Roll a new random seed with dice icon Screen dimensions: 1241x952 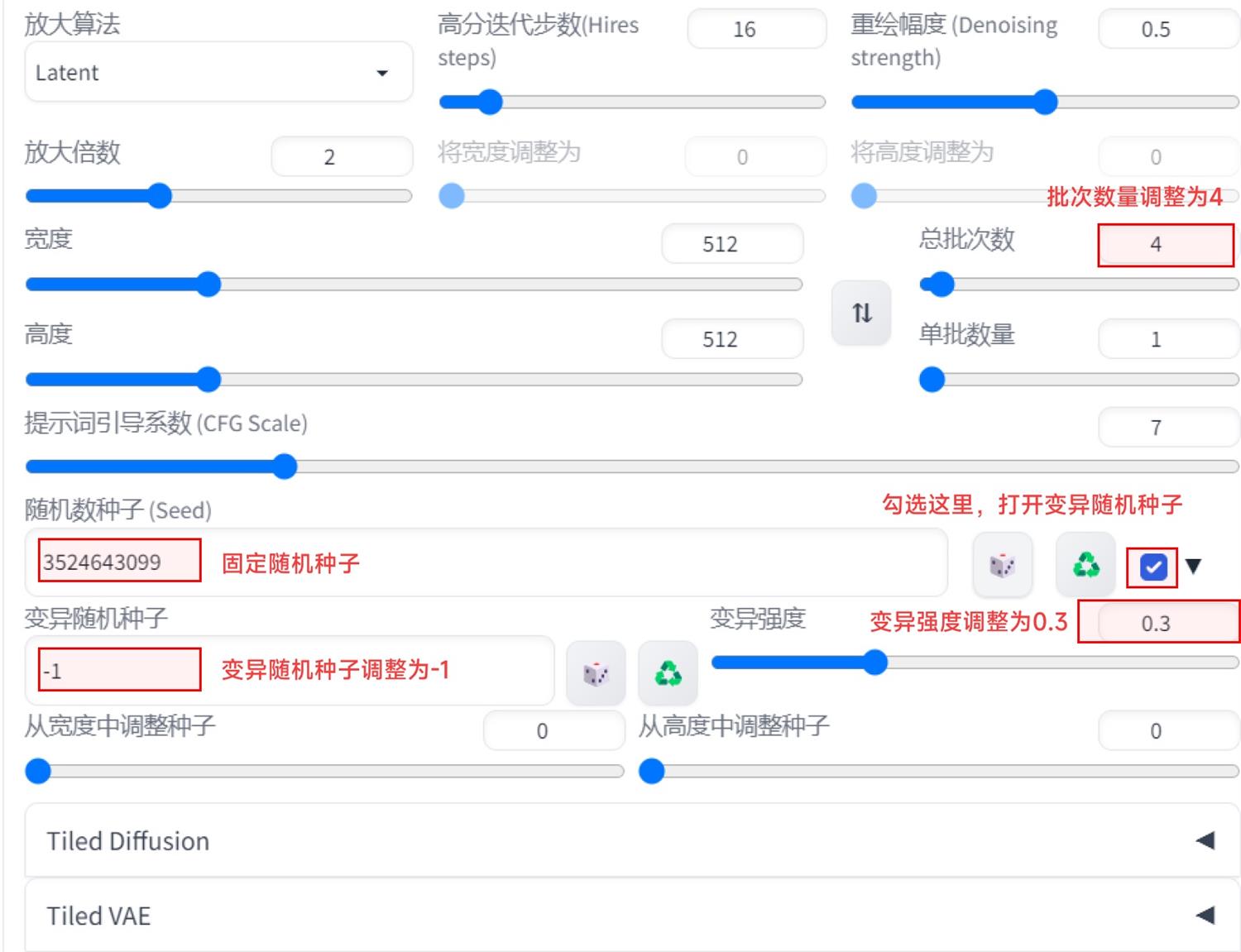[1001, 564]
